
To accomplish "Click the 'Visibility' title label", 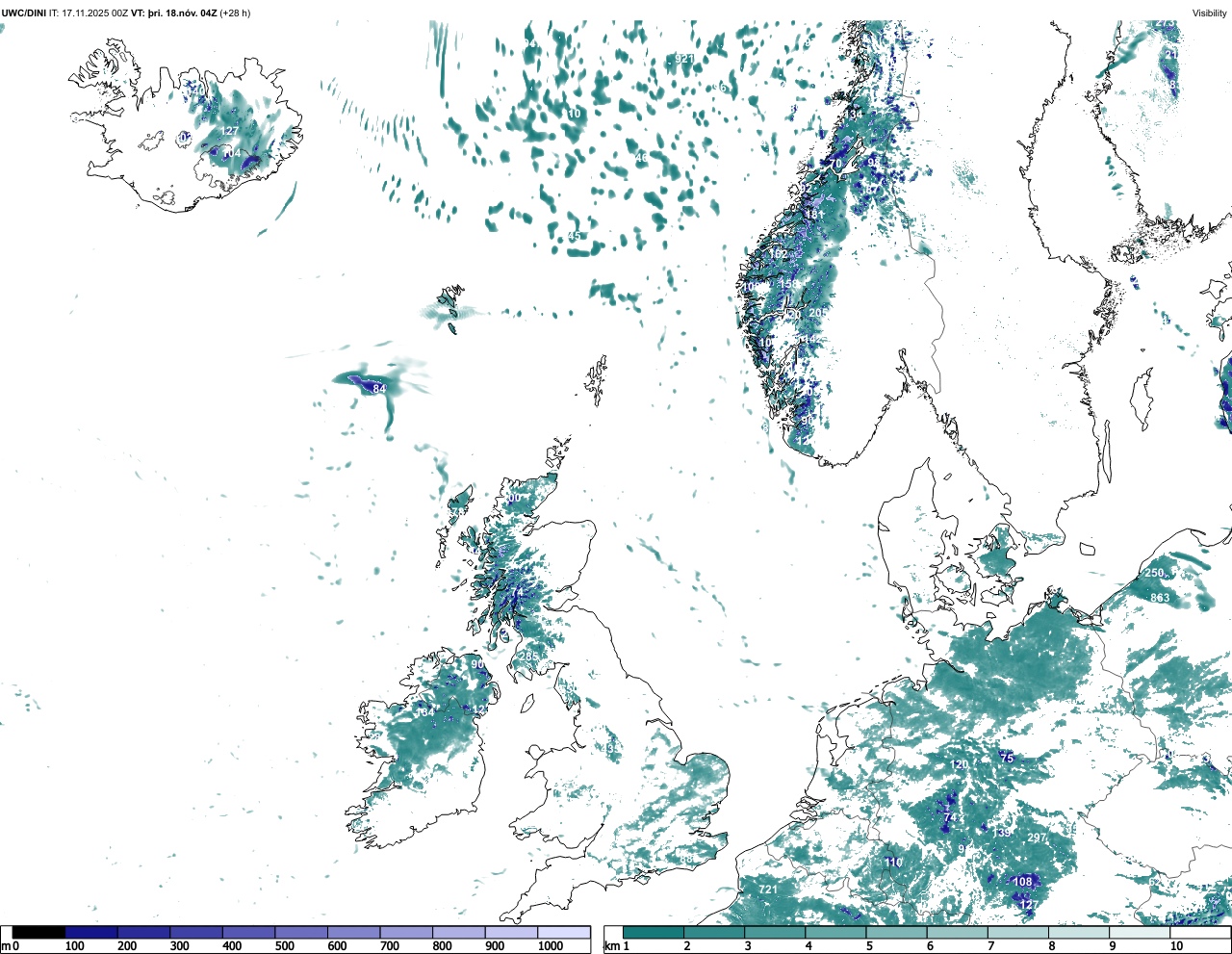I will (1209, 13).
